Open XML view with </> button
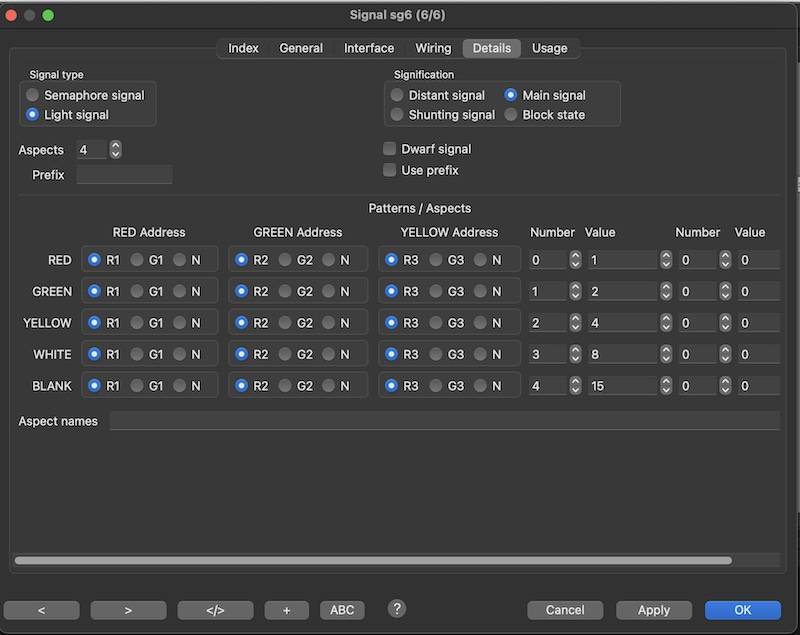Viewport: 800px width, 635px height. tap(215, 610)
